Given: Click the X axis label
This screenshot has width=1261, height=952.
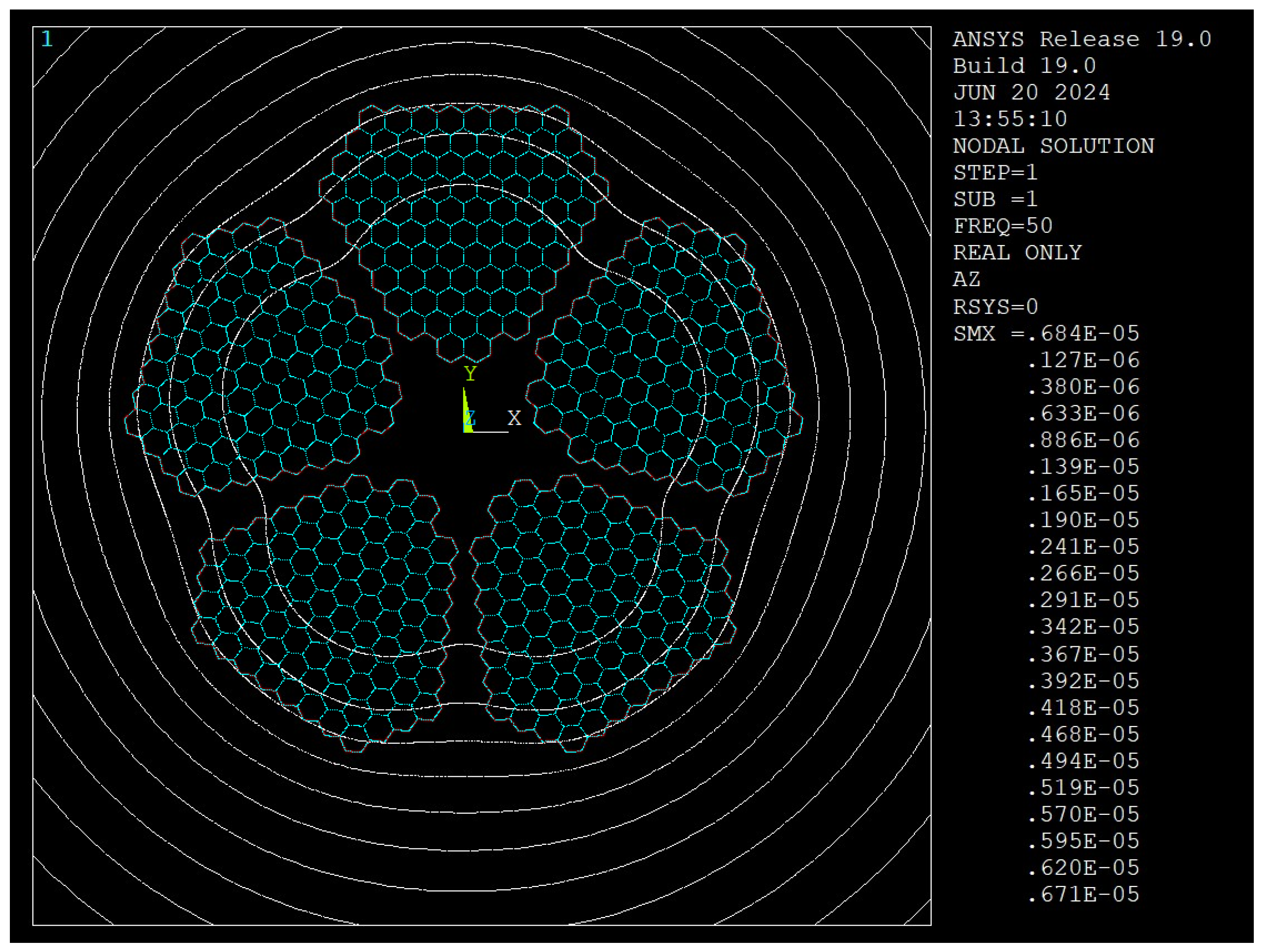Looking at the screenshot, I should pos(514,418).
